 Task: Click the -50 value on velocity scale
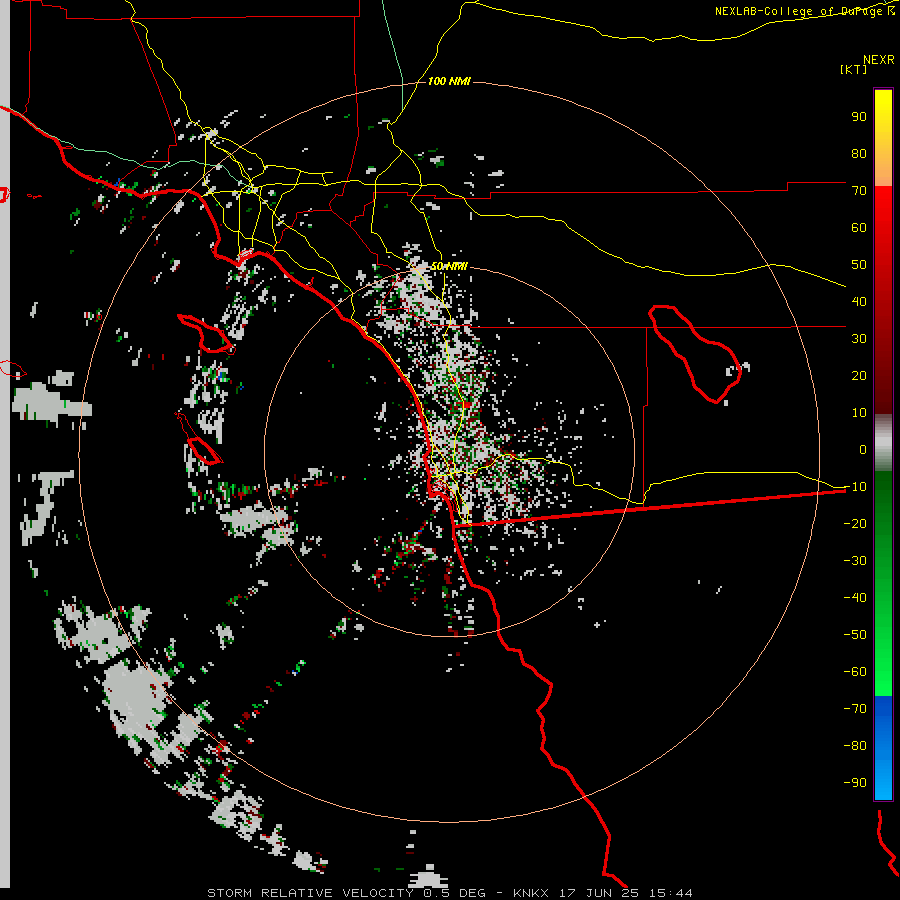click(855, 635)
